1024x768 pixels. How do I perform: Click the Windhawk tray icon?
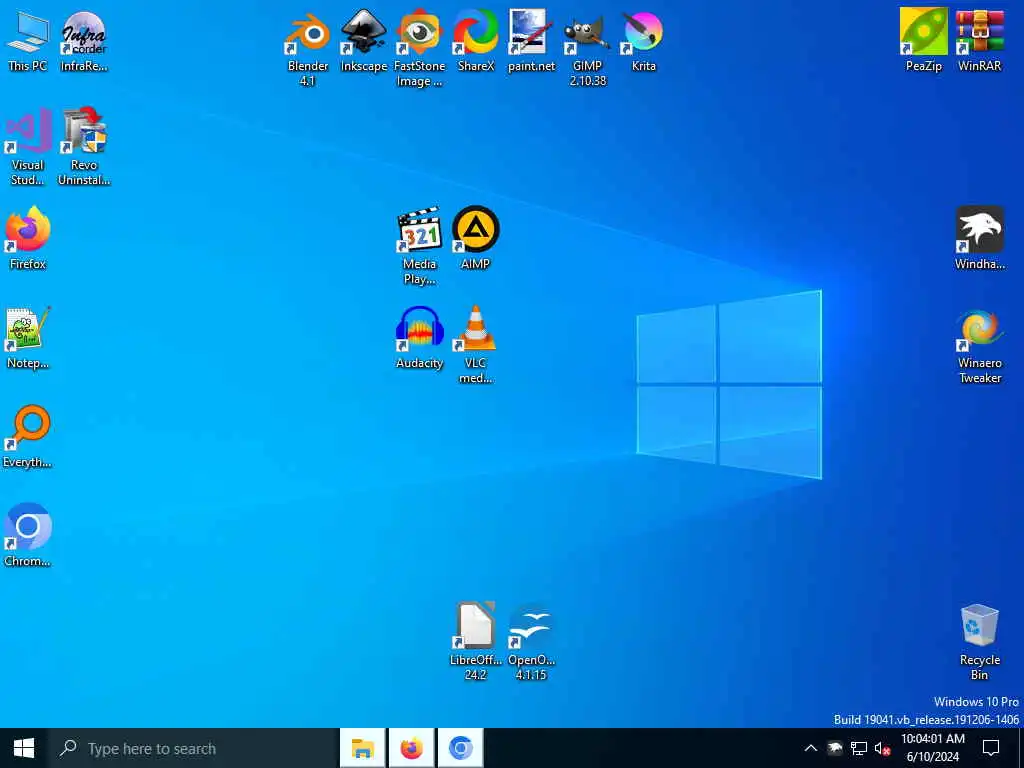[835, 748]
